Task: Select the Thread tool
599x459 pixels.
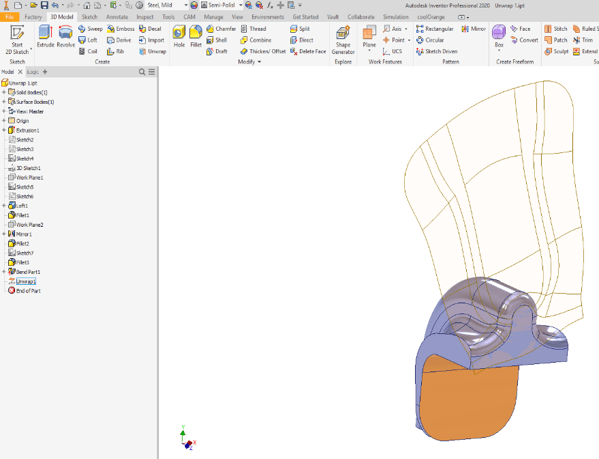Action: pos(253,29)
